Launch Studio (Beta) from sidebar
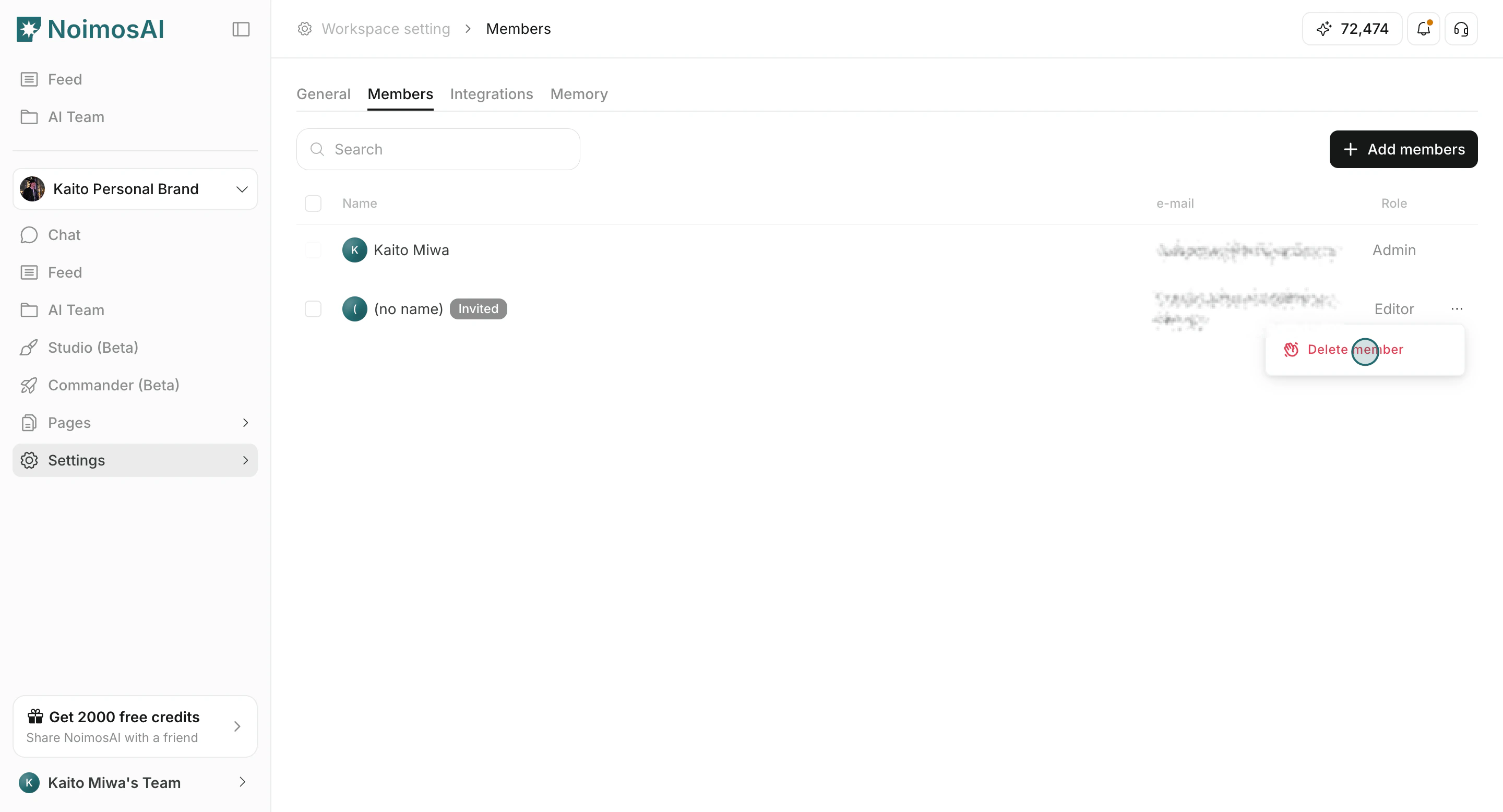 point(93,347)
